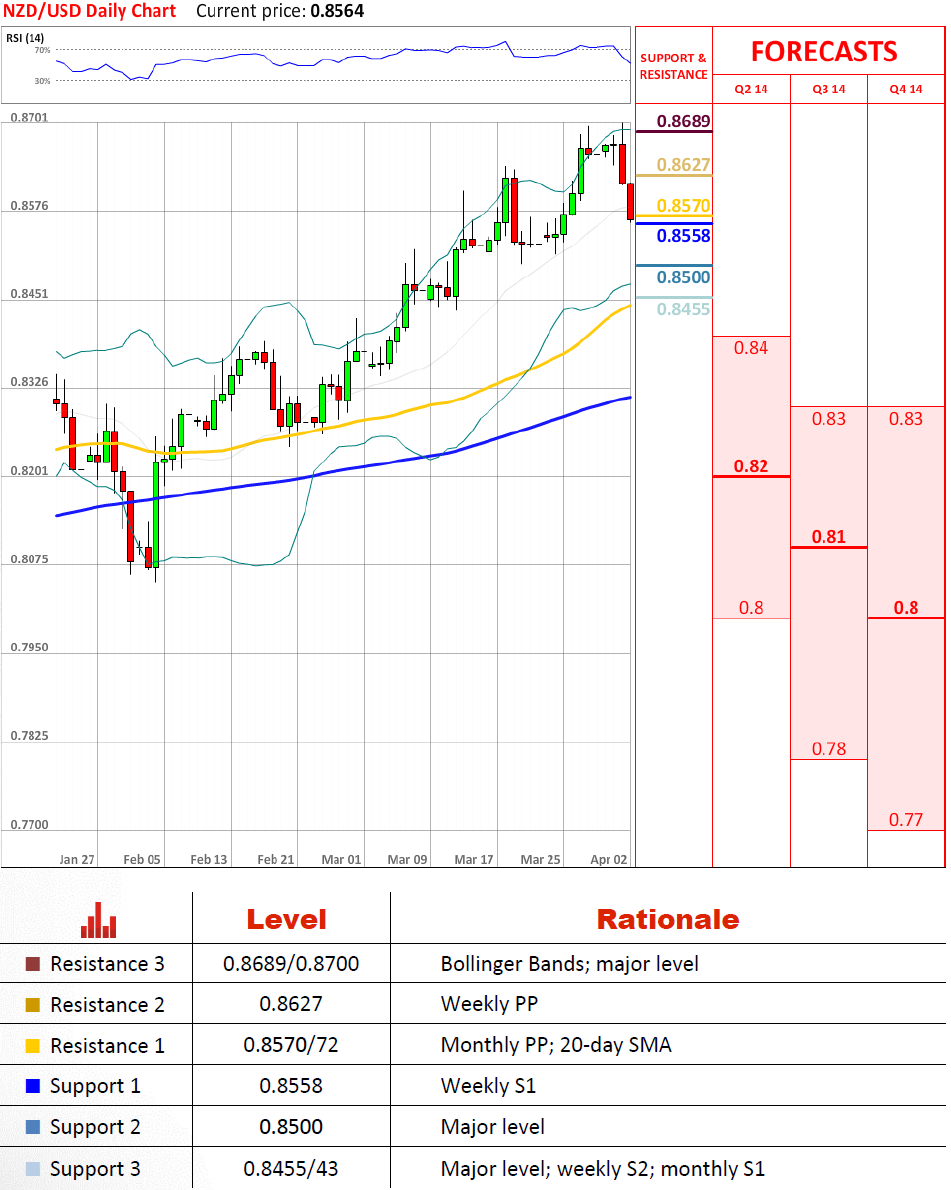Click the bold 0.82 Q2 forecast value

coord(751,466)
